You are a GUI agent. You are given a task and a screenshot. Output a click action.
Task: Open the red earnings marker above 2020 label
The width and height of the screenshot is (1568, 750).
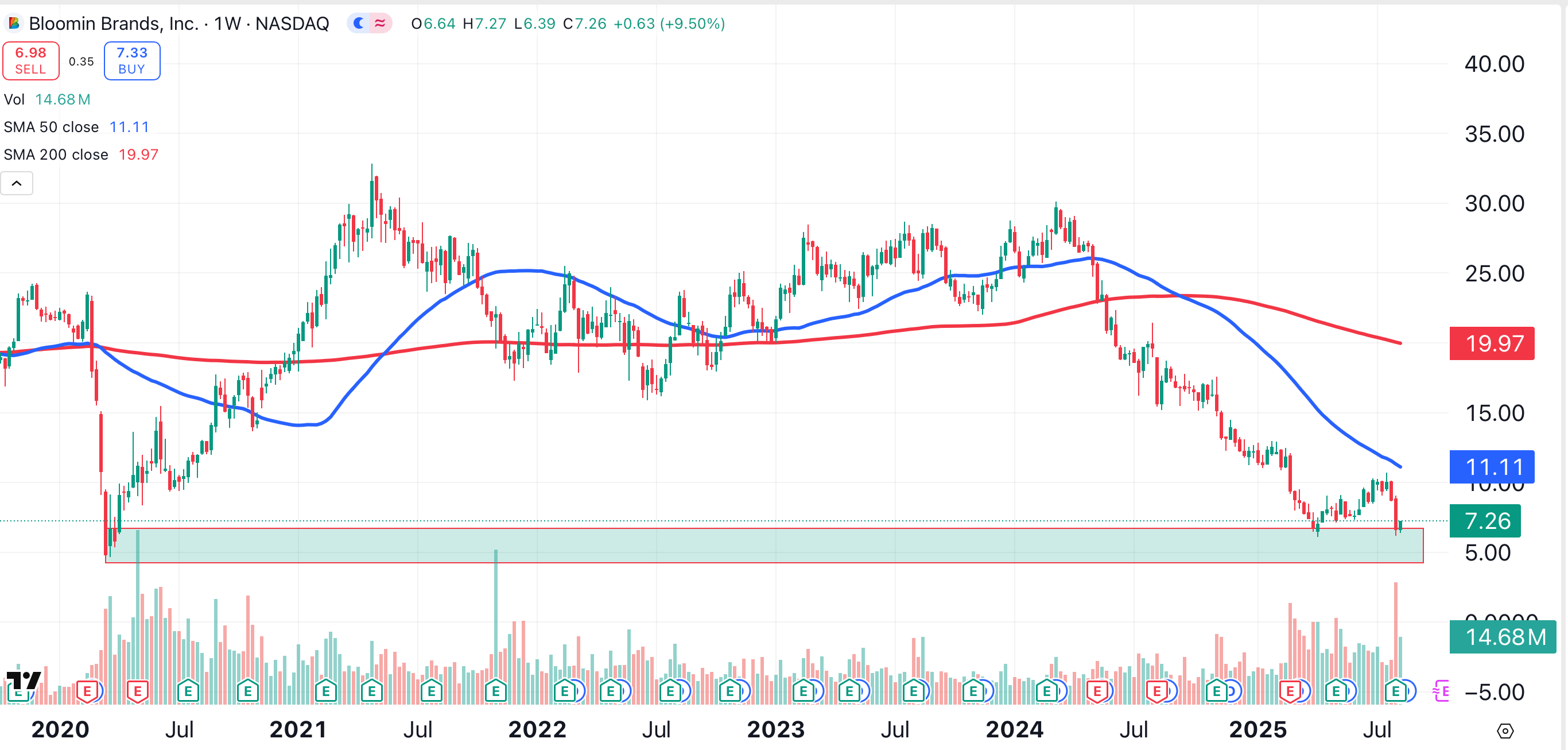[87, 691]
